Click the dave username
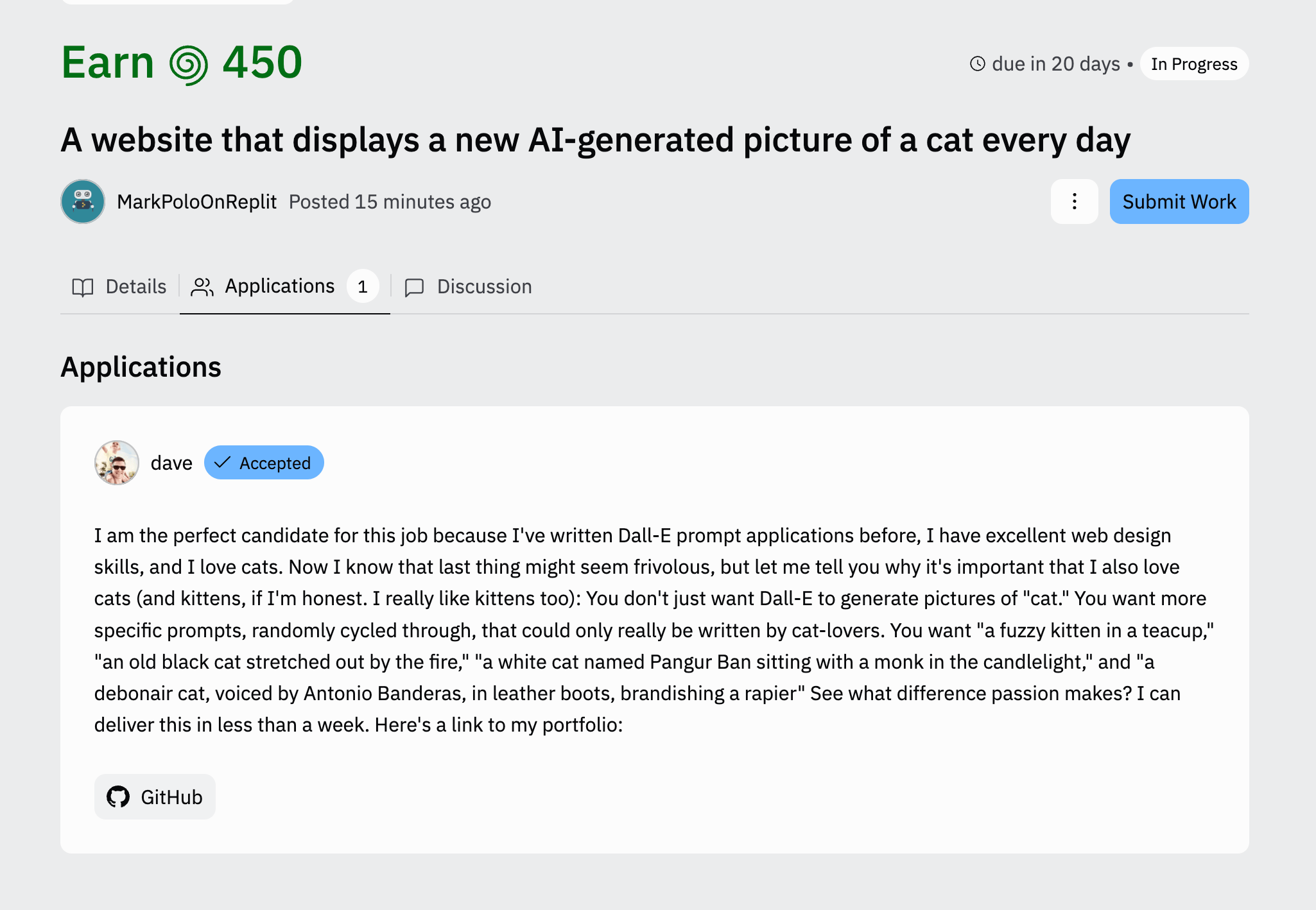1316x910 pixels. pyautogui.click(x=171, y=463)
